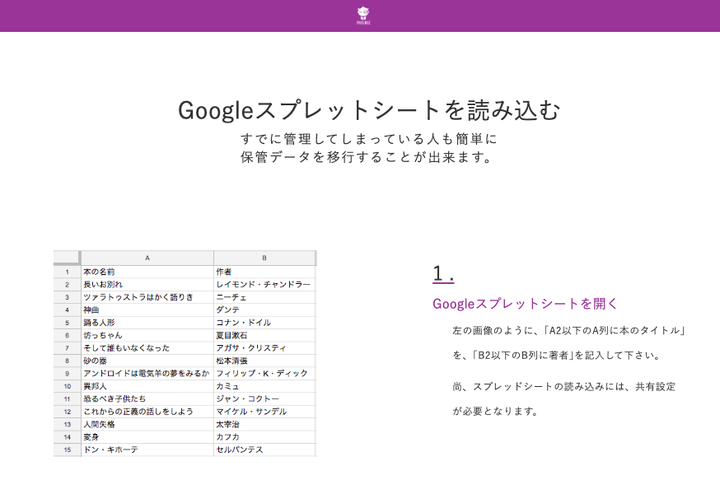This screenshot has width=720, height=479.
Task: Click cell 'カミュ'
Action: coord(264,386)
